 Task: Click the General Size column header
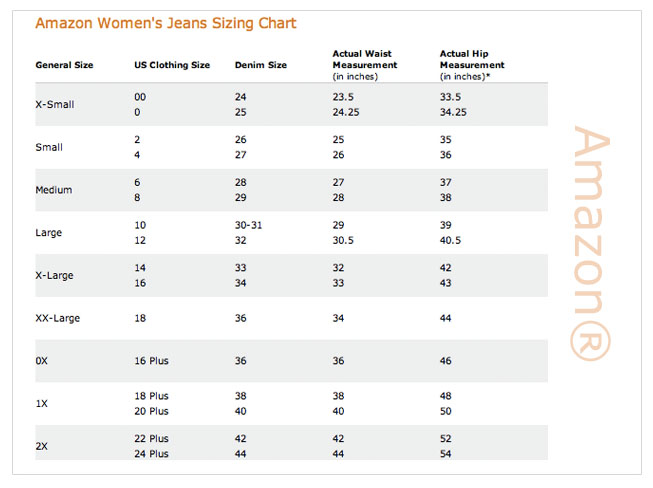64,65
